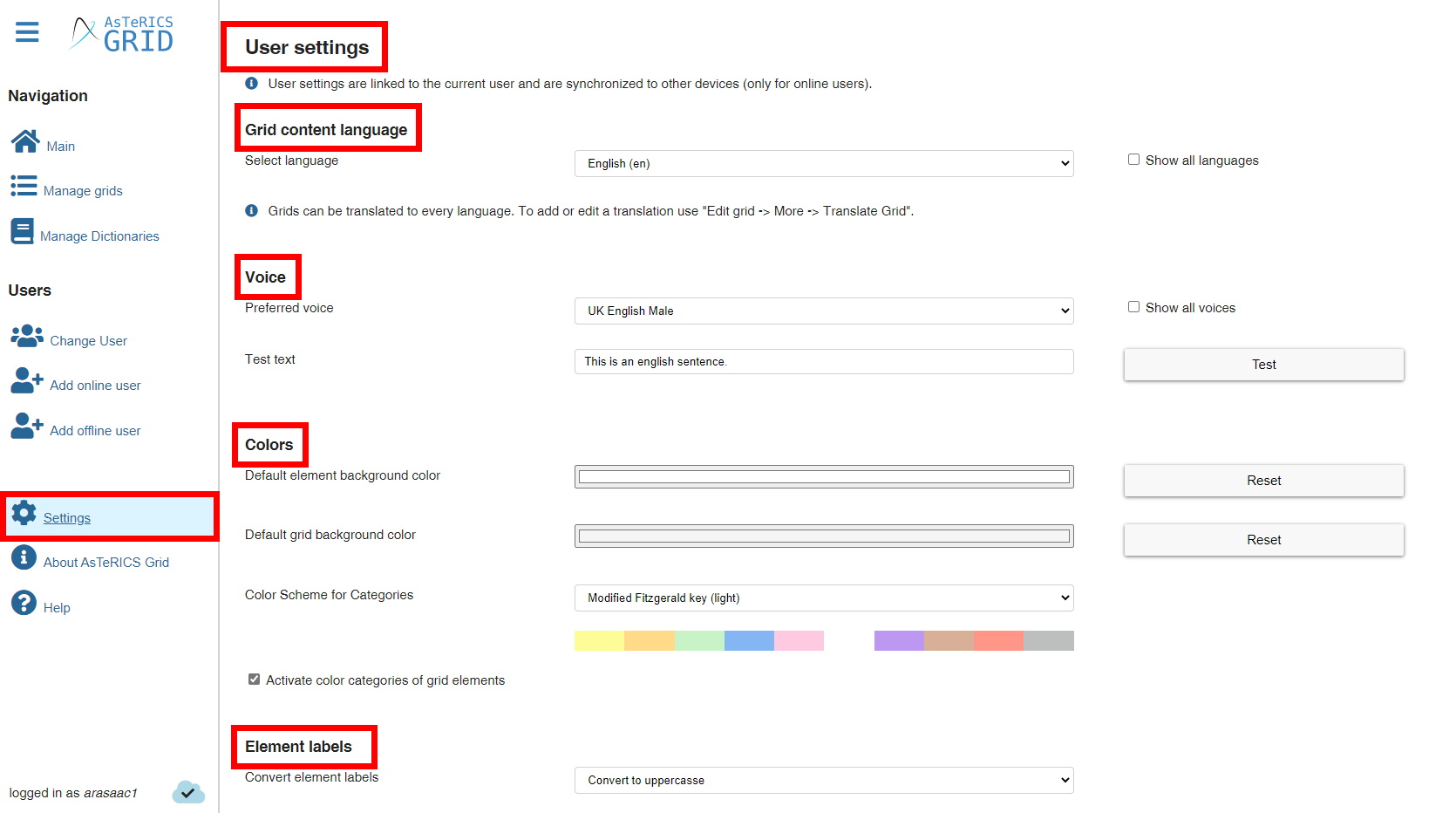Click the blue swatch in the color scheme
1456x813 pixels.
point(749,640)
